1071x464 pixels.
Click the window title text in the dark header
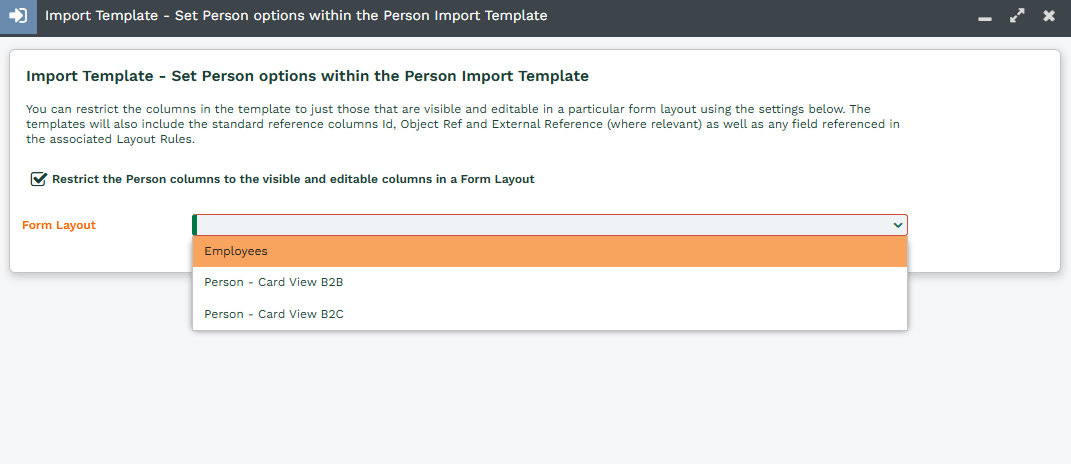coord(296,15)
